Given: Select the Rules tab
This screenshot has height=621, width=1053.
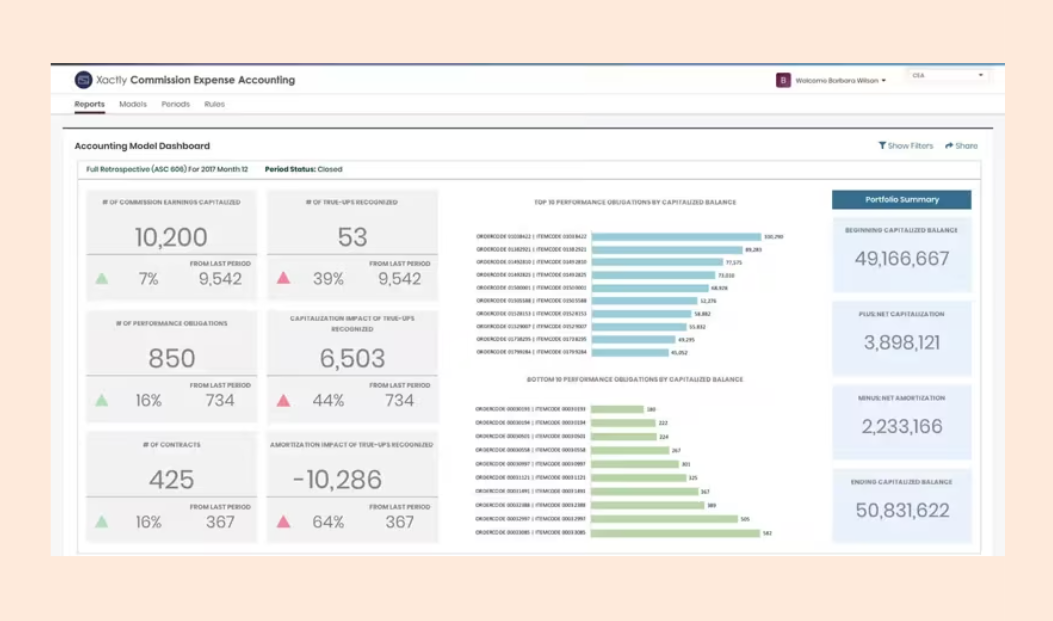Looking at the screenshot, I should point(214,104).
